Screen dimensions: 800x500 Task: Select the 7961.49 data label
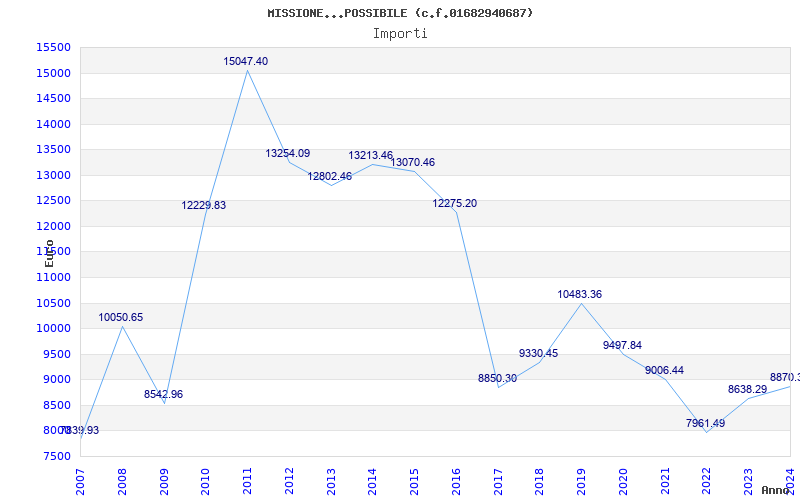pos(706,423)
